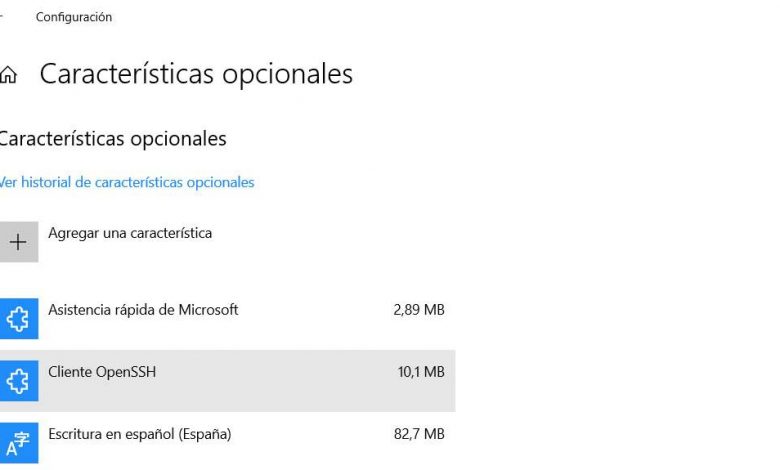The height and width of the screenshot is (470, 780).
Task: Click empty title bar area right of Configuración
Action: 400,17
